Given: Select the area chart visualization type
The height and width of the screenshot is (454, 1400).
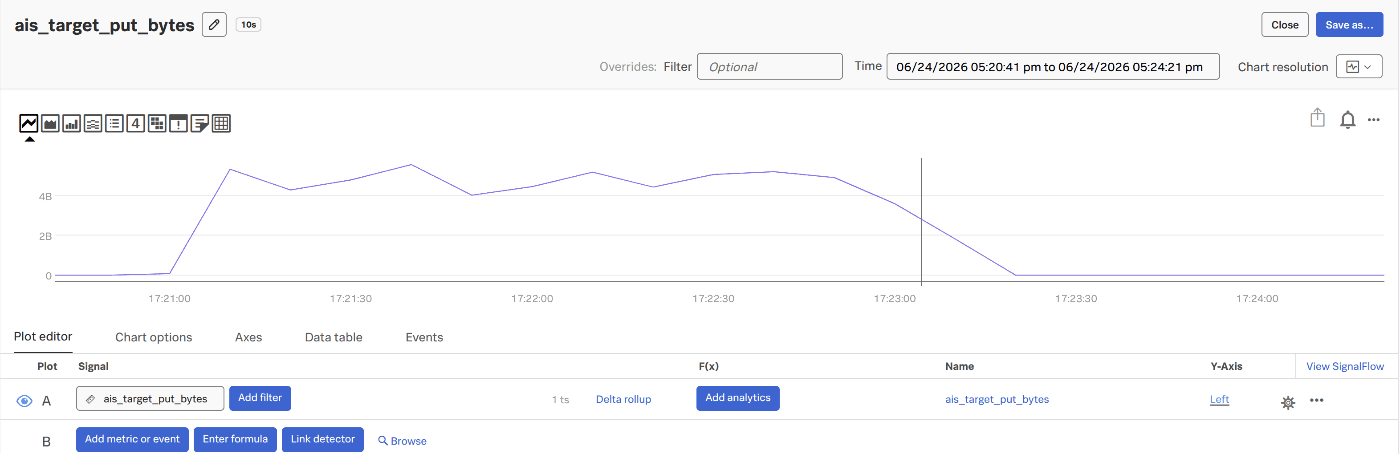Looking at the screenshot, I should pos(50,123).
